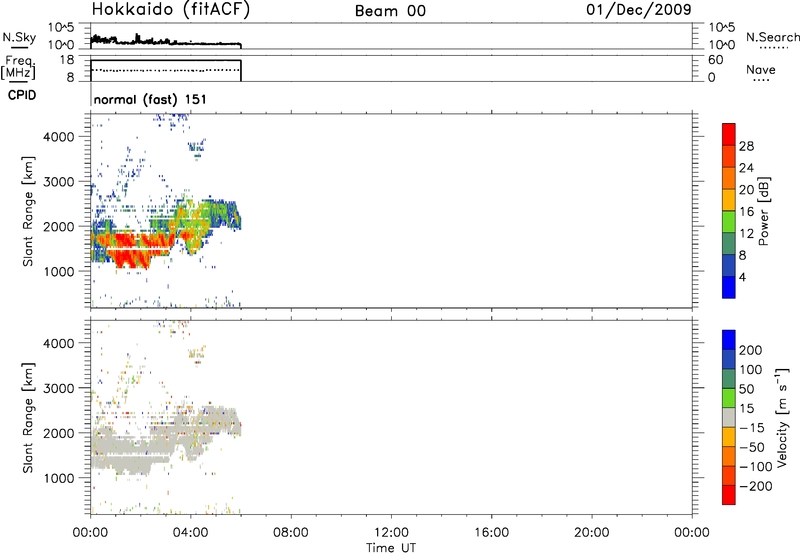The width and height of the screenshot is (800, 554).
Task: Click the "normal (fast) 151" mode text
Action: (x=151, y=99)
